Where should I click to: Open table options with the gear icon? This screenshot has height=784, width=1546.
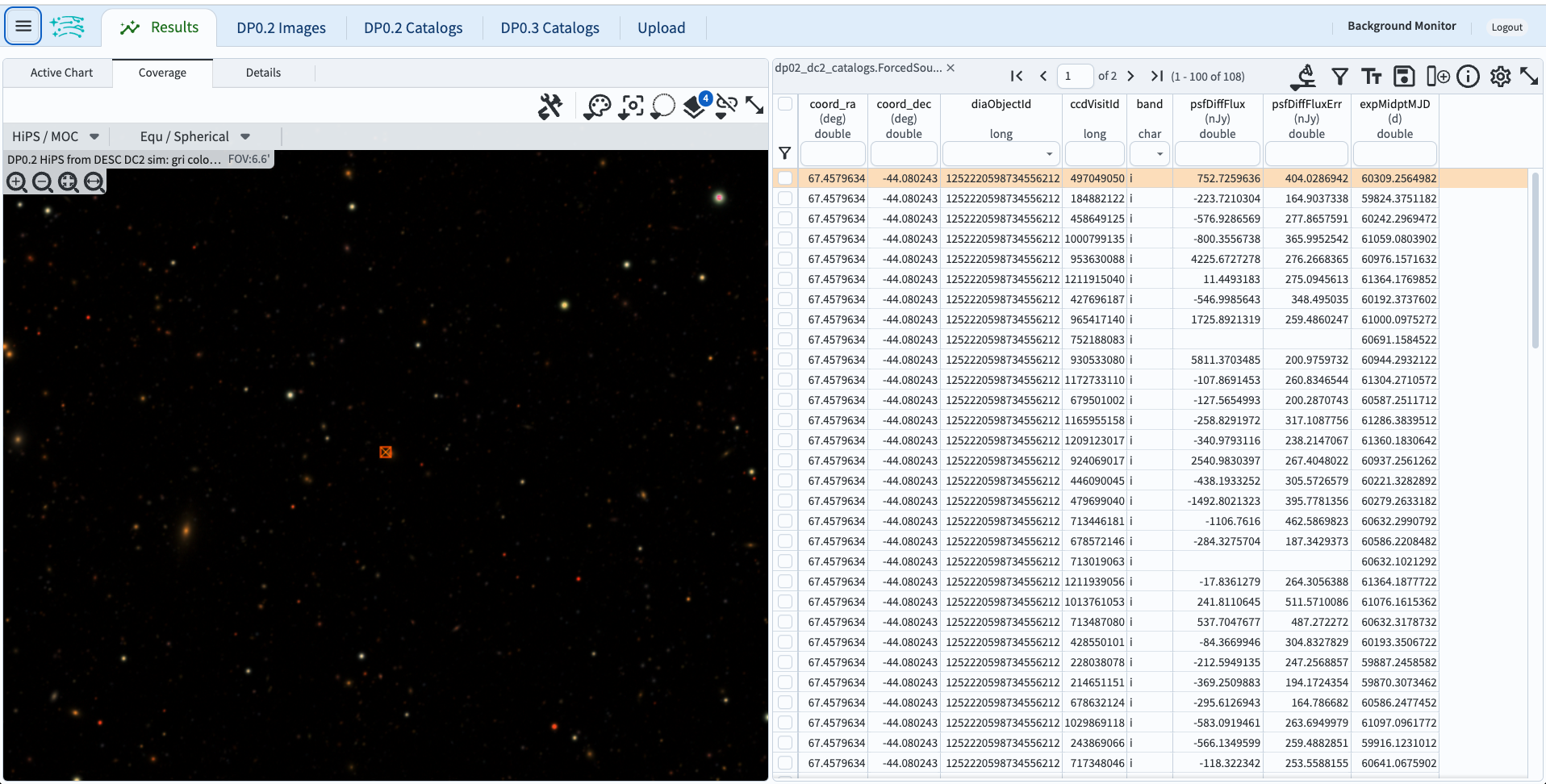[1501, 76]
